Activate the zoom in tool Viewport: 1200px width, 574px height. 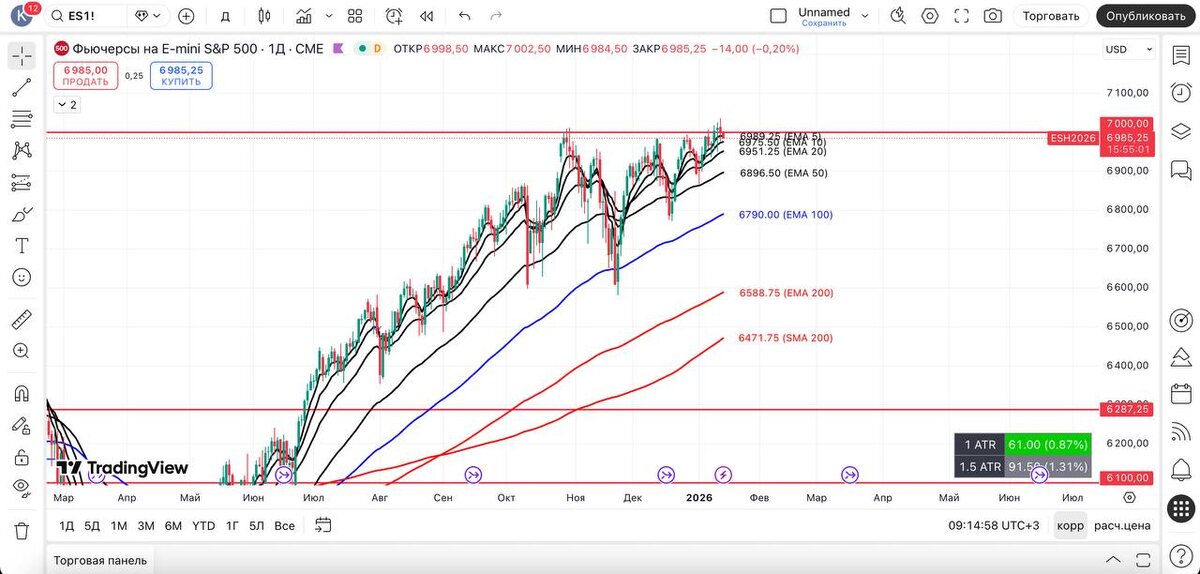[x=21, y=351]
